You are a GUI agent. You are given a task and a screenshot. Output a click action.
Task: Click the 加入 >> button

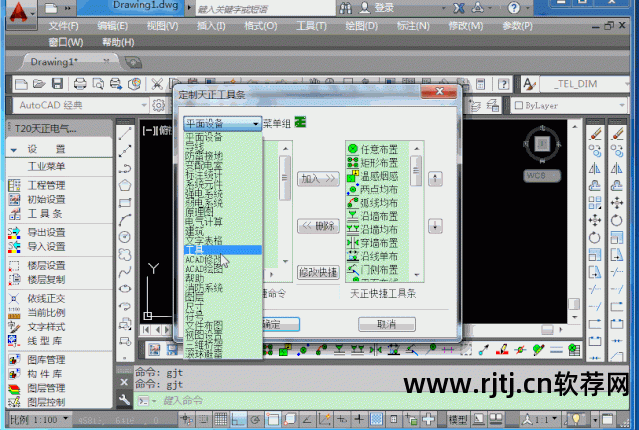[318, 179]
